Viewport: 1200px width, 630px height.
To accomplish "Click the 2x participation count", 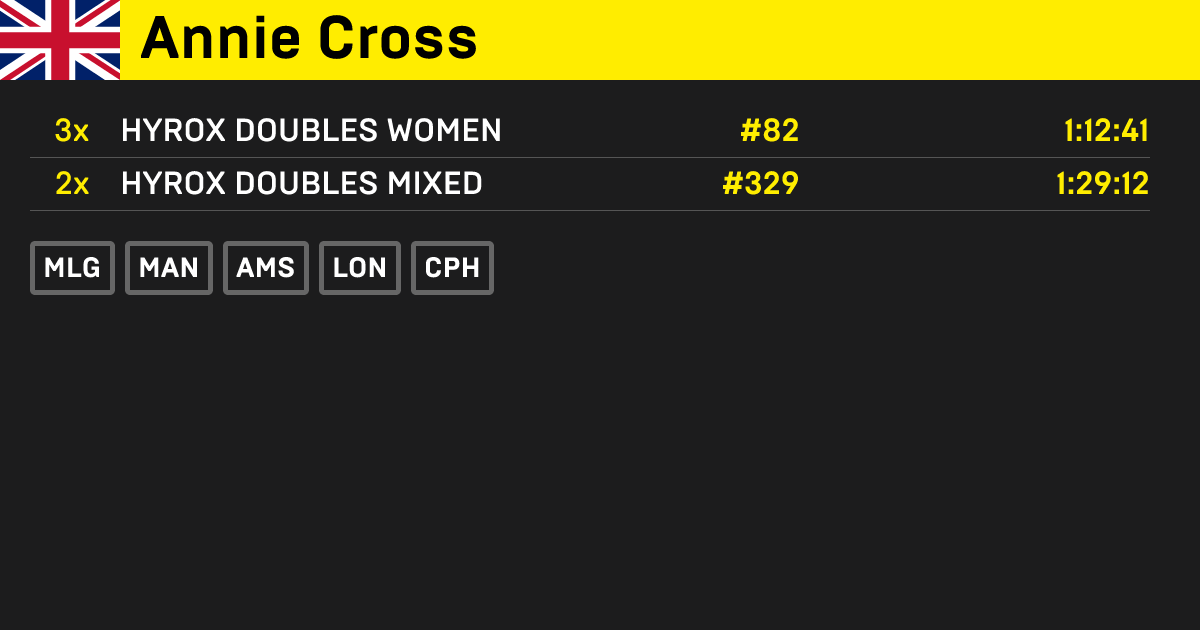I will point(72,184).
